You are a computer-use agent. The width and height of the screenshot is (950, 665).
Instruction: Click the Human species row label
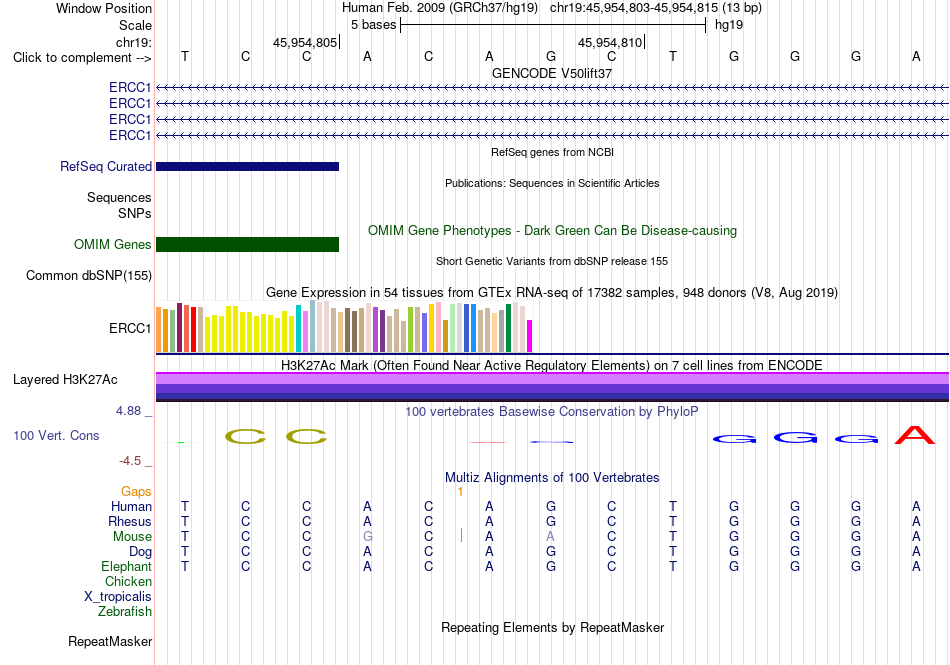[131, 506]
